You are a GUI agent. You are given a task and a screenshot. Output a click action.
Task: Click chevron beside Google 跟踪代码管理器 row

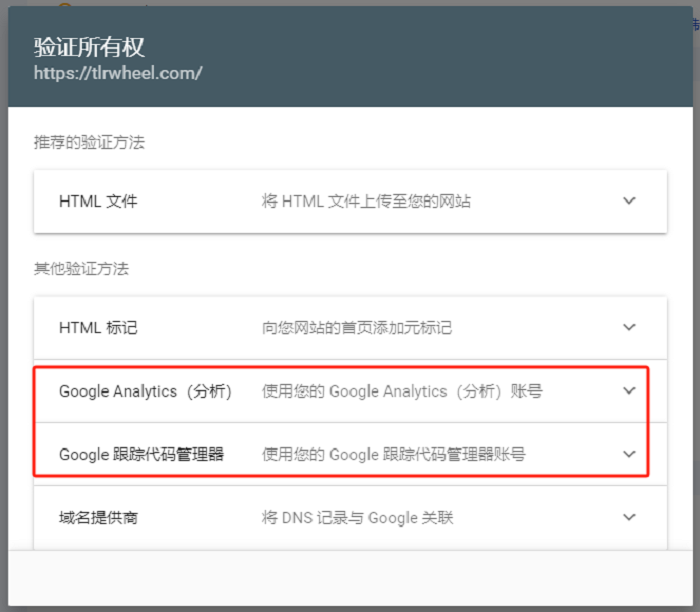pos(629,454)
